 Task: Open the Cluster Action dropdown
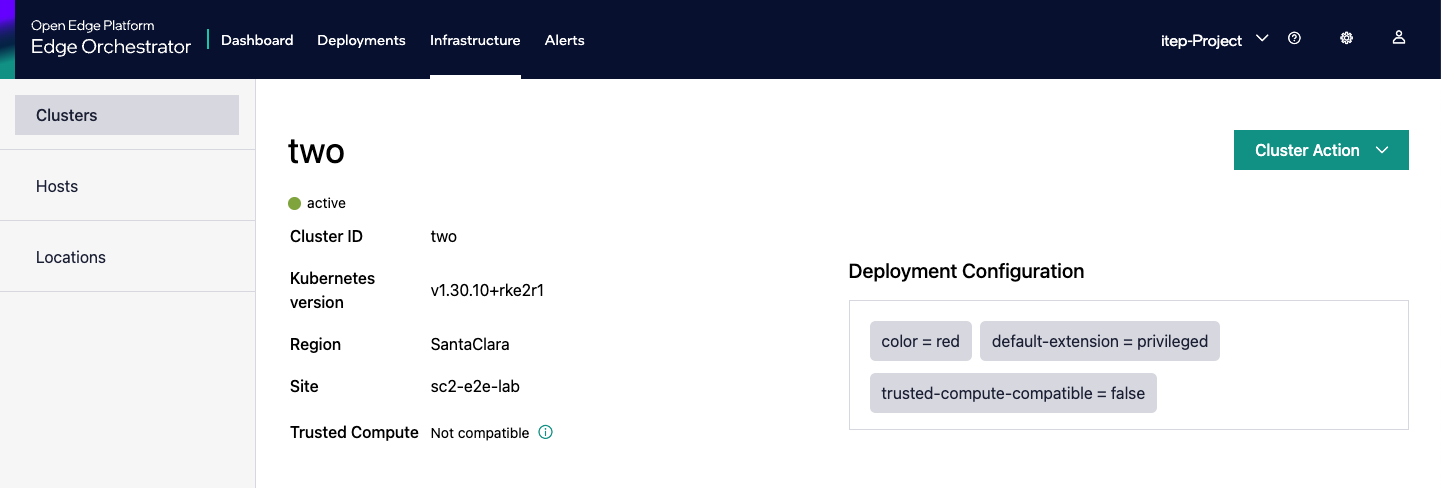coord(1320,150)
